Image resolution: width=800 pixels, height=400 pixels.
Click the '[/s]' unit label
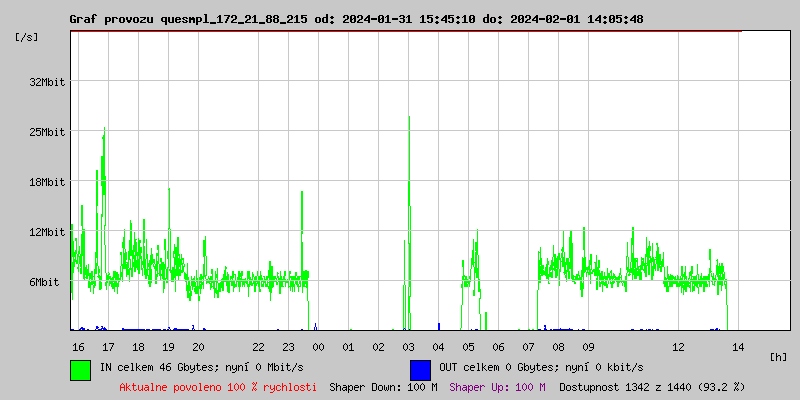(27, 37)
